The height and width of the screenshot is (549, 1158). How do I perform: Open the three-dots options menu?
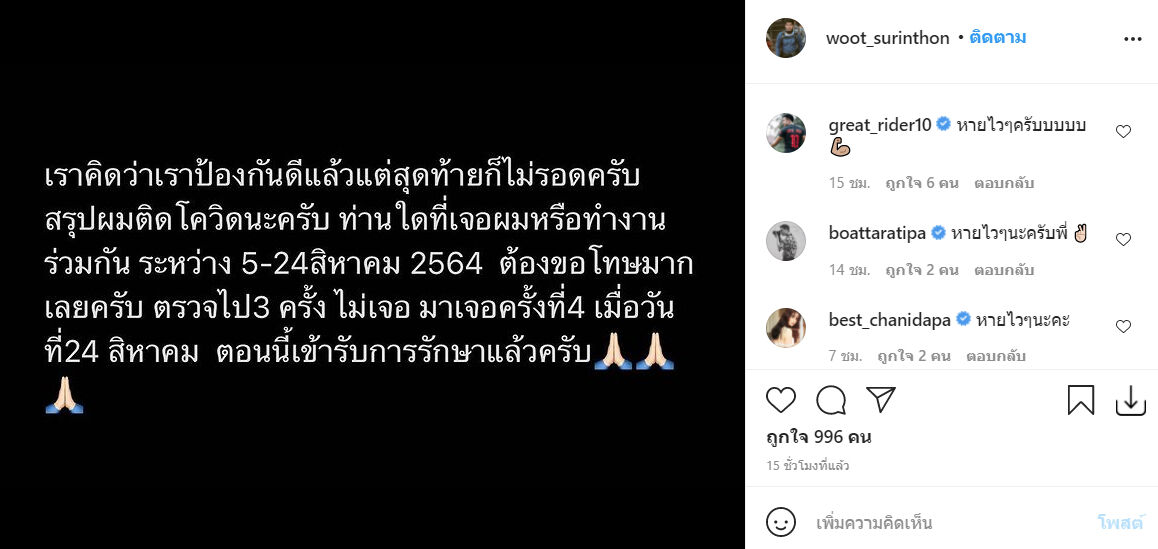click(x=1133, y=39)
